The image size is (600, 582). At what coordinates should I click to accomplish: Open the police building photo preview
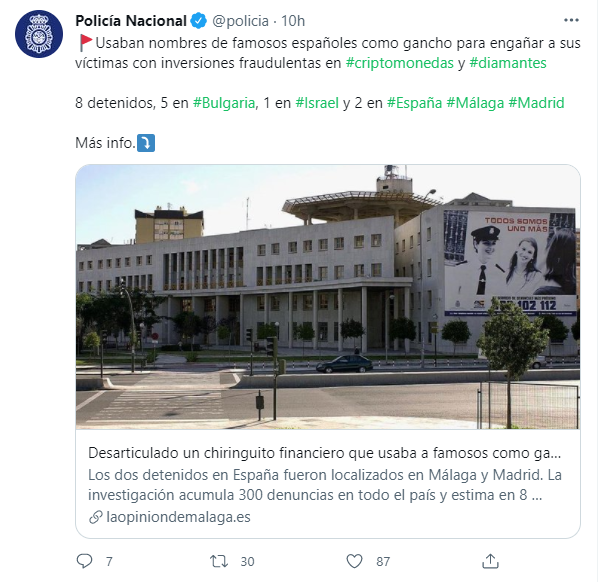click(328, 297)
